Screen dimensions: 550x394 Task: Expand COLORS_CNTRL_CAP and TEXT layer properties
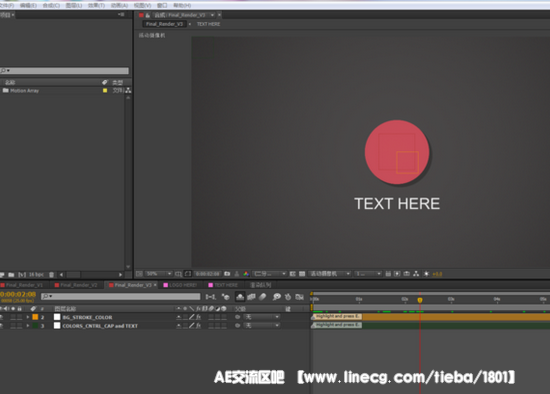click(x=28, y=326)
